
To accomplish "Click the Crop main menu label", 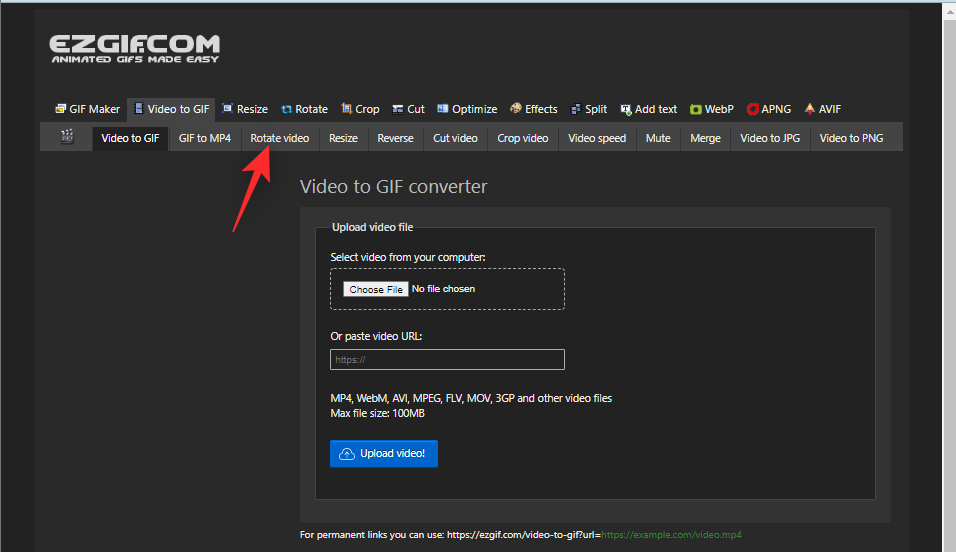I will pos(367,109).
